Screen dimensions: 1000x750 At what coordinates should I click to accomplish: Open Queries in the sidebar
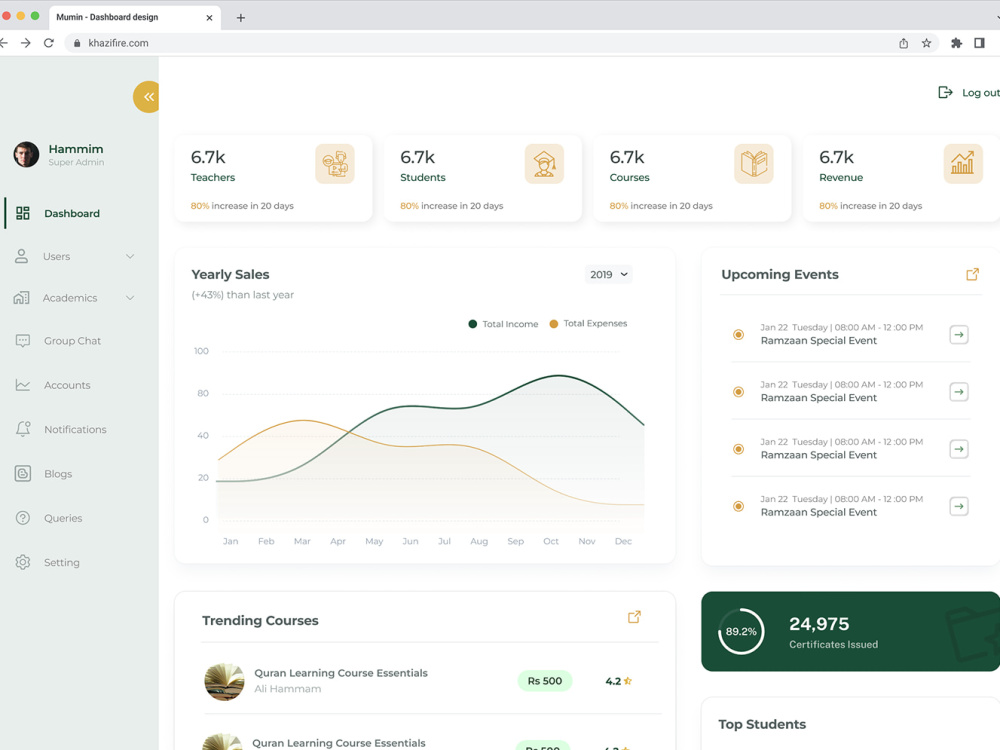tap(62, 518)
